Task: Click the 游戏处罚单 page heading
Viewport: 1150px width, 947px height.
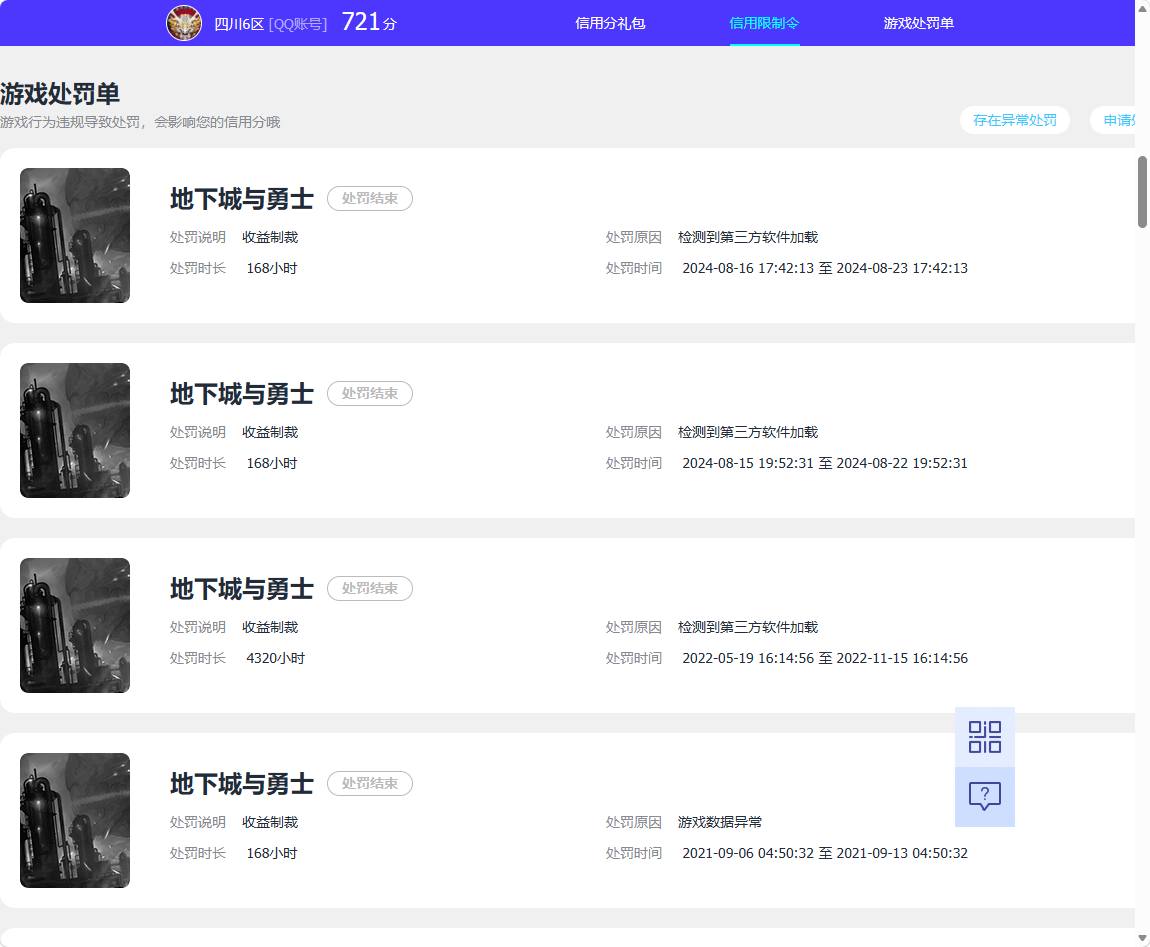Action: [x=60, y=94]
